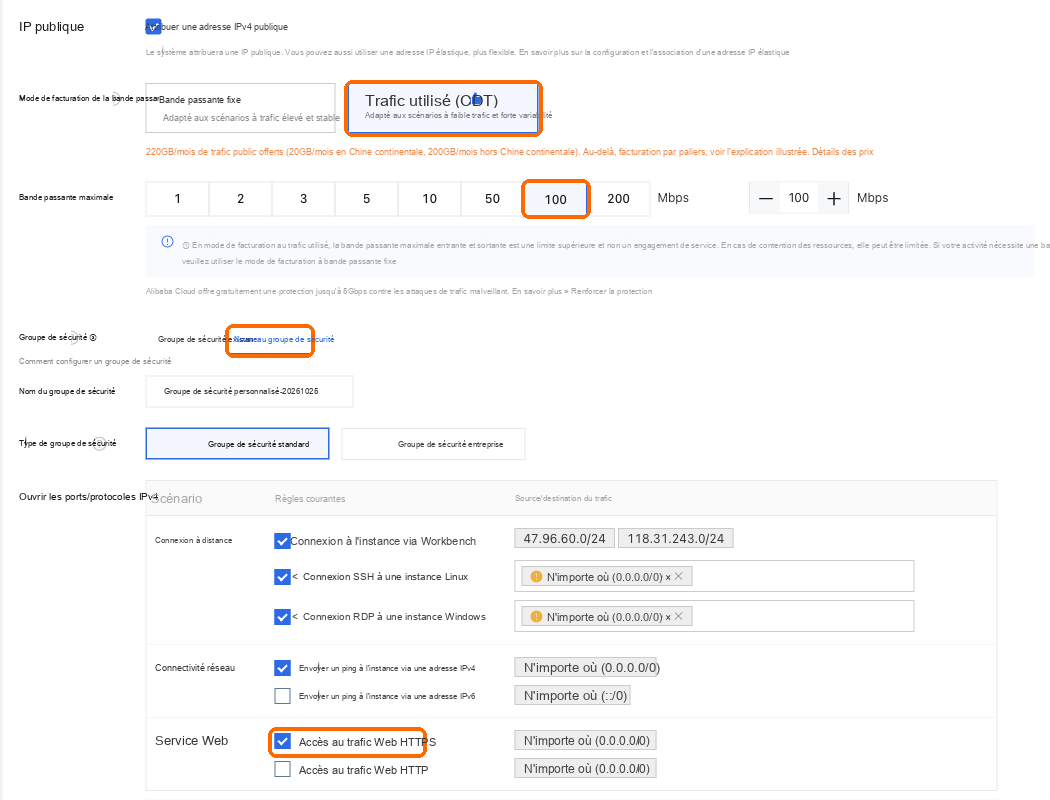Viewport: 1050px width, 800px height.
Task: Click the orange warning icon in the SSH source tag
Action: [x=536, y=576]
